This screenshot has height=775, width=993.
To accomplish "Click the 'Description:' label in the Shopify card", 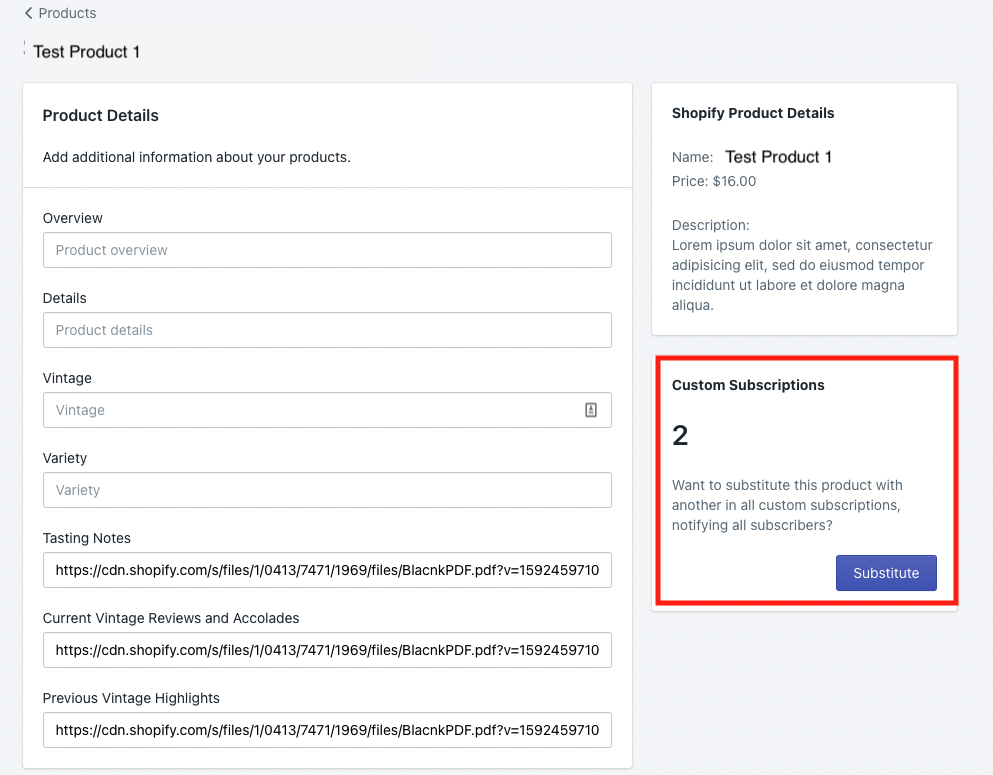I will click(x=711, y=225).
